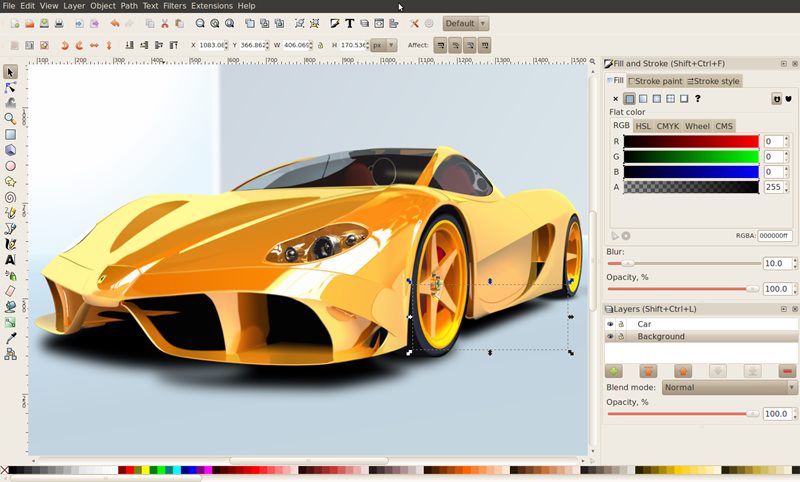This screenshot has width=800, height=482.
Task: Switch to CMYK color tab
Action: (668, 126)
